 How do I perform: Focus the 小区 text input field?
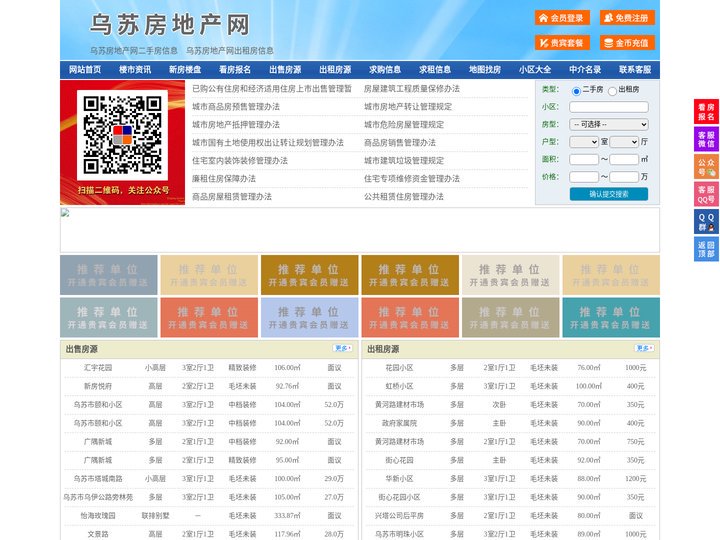click(609, 107)
